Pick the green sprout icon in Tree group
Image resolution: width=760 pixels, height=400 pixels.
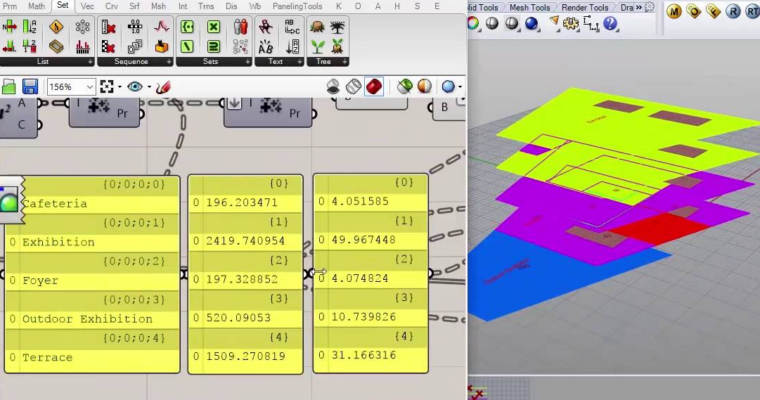click(x=317, y=47)
